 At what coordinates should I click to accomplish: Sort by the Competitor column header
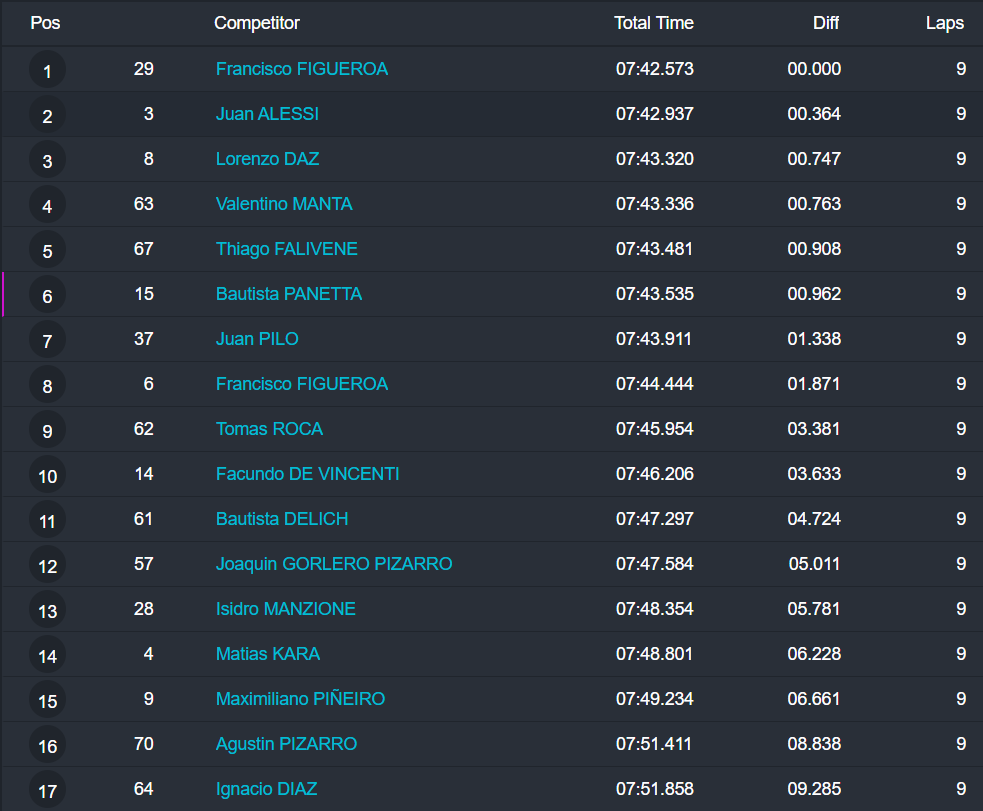tap(257, 23)
